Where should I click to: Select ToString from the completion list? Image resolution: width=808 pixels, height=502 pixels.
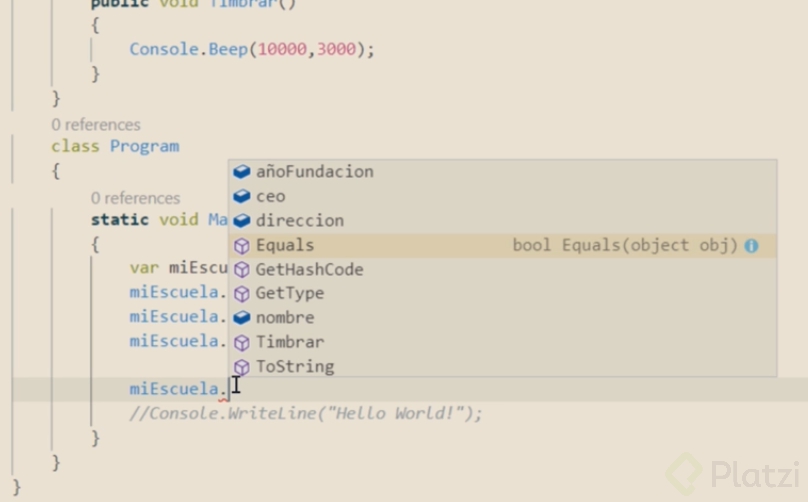[502, 366]
